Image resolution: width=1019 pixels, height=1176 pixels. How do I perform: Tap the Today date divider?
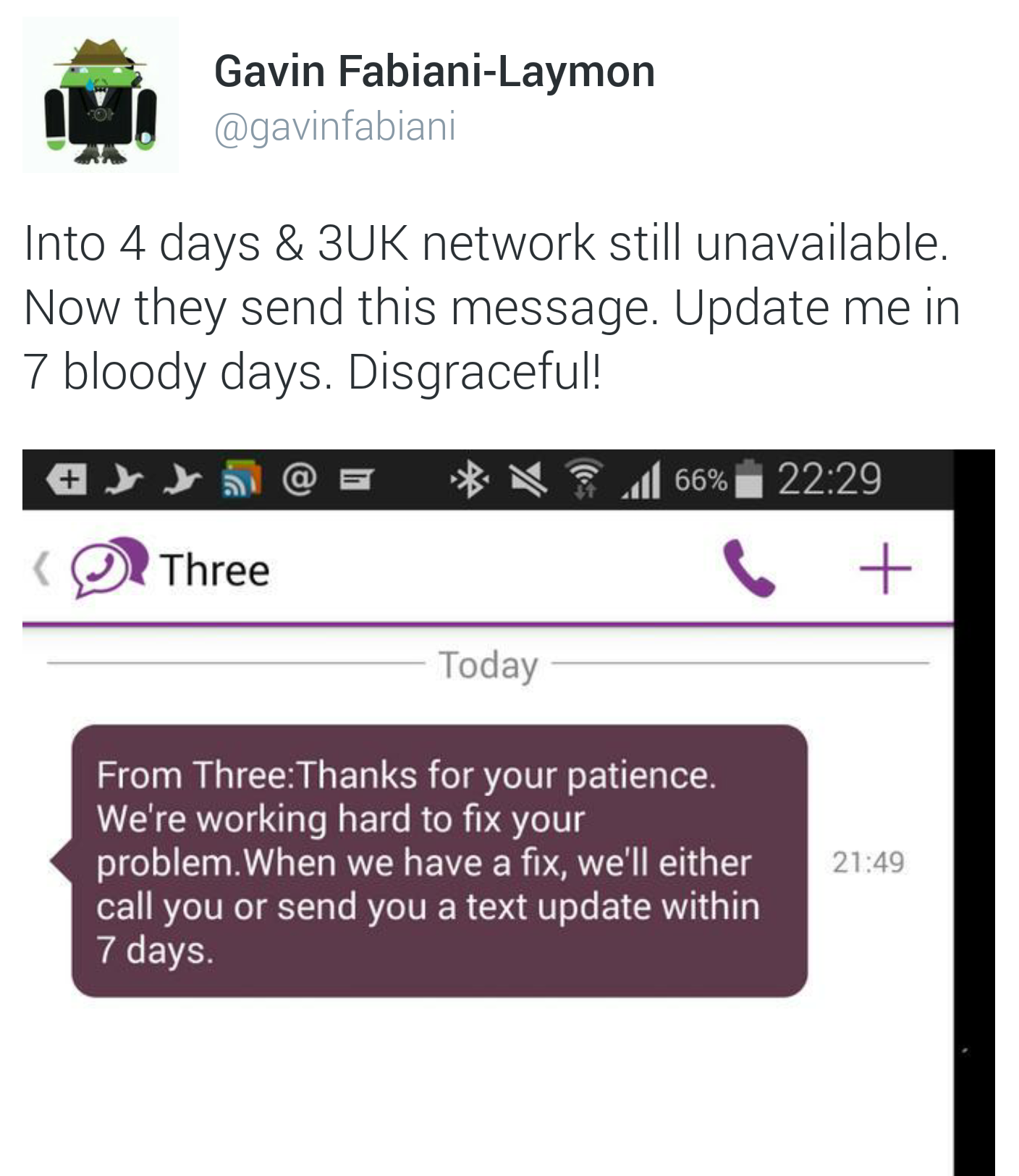point(488,664)
